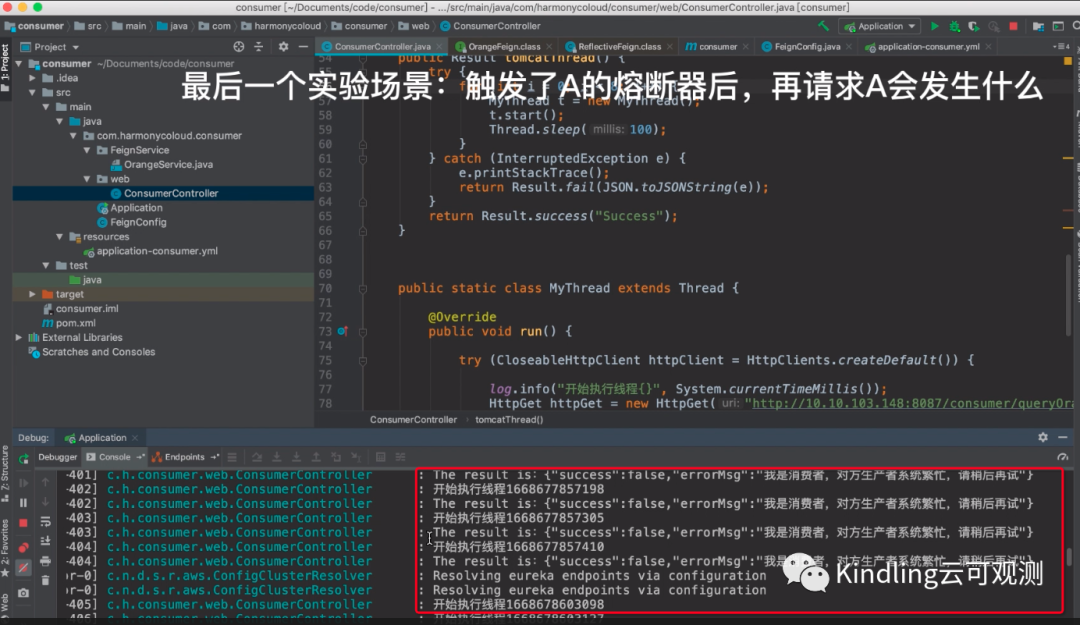Run with coverage using the shield icon
The image size is (1080, 625).
(x=974, y=26)
